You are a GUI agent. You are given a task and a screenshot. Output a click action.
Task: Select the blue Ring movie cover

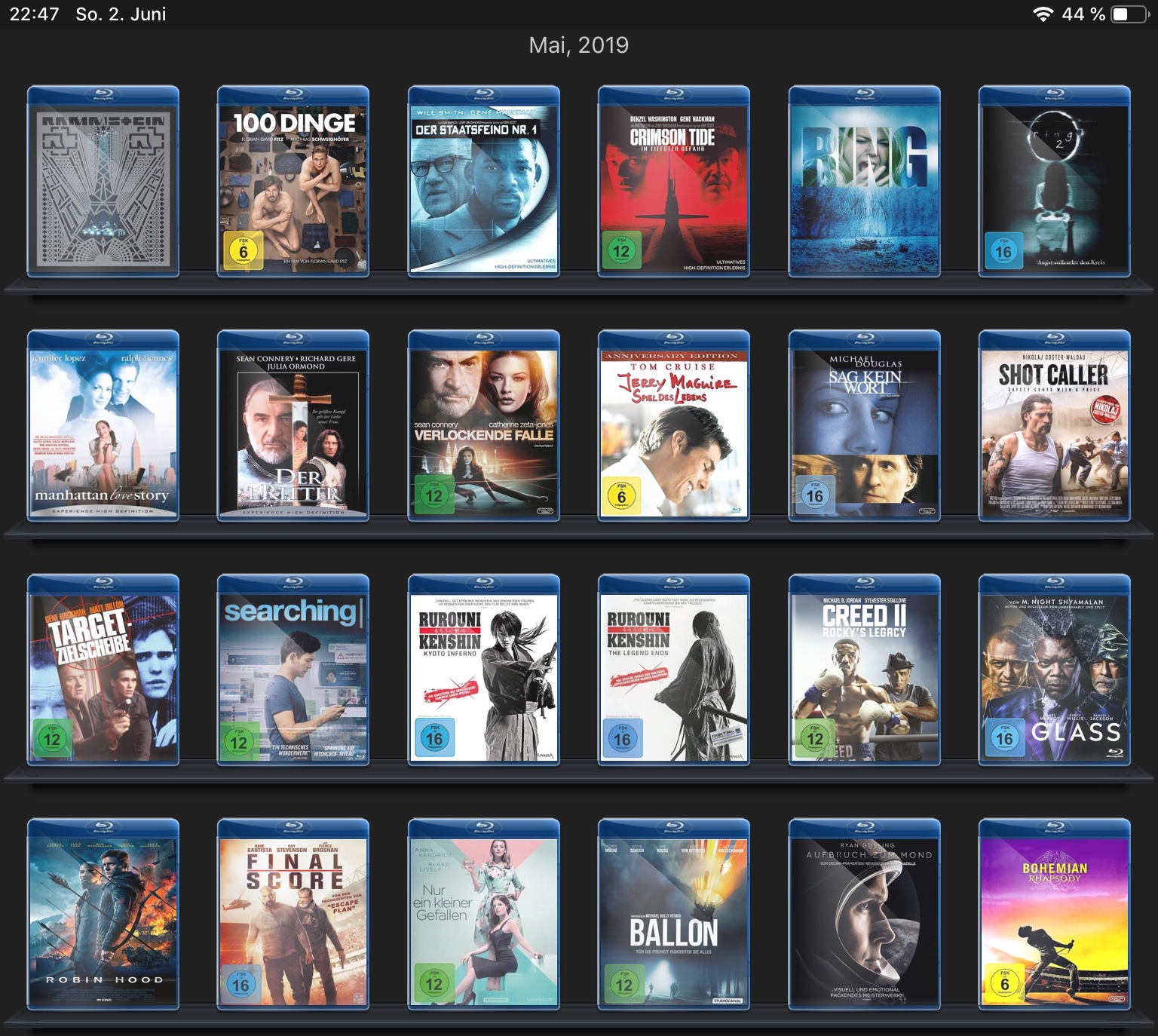pyautogui.click(x=865, y=182)
